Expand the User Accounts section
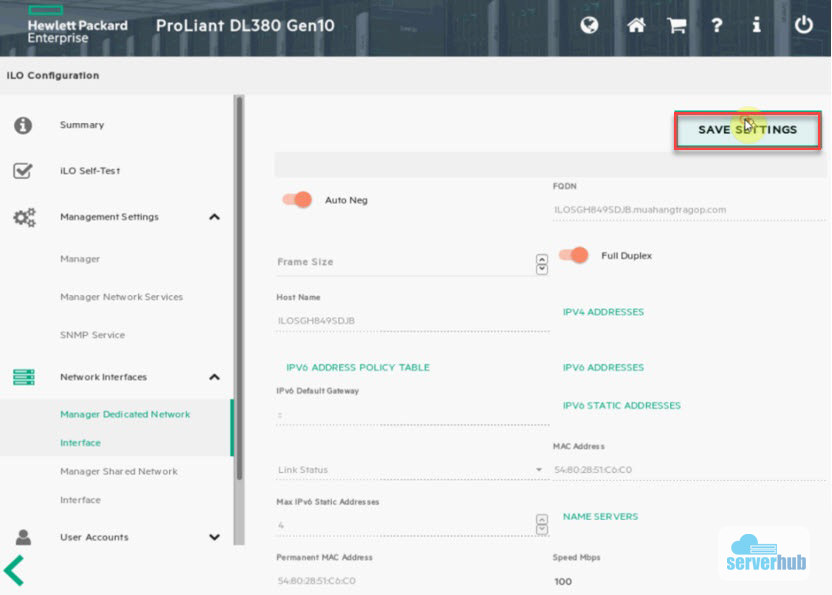 pyautogui.click(x=214, y=537)
